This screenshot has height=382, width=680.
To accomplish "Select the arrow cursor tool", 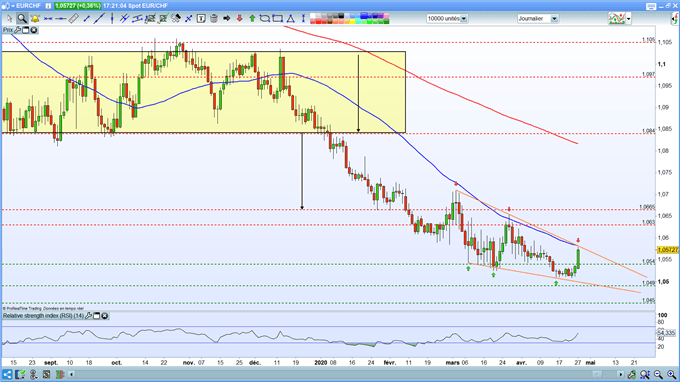I will pyautogui.click(x=10, y=19).
